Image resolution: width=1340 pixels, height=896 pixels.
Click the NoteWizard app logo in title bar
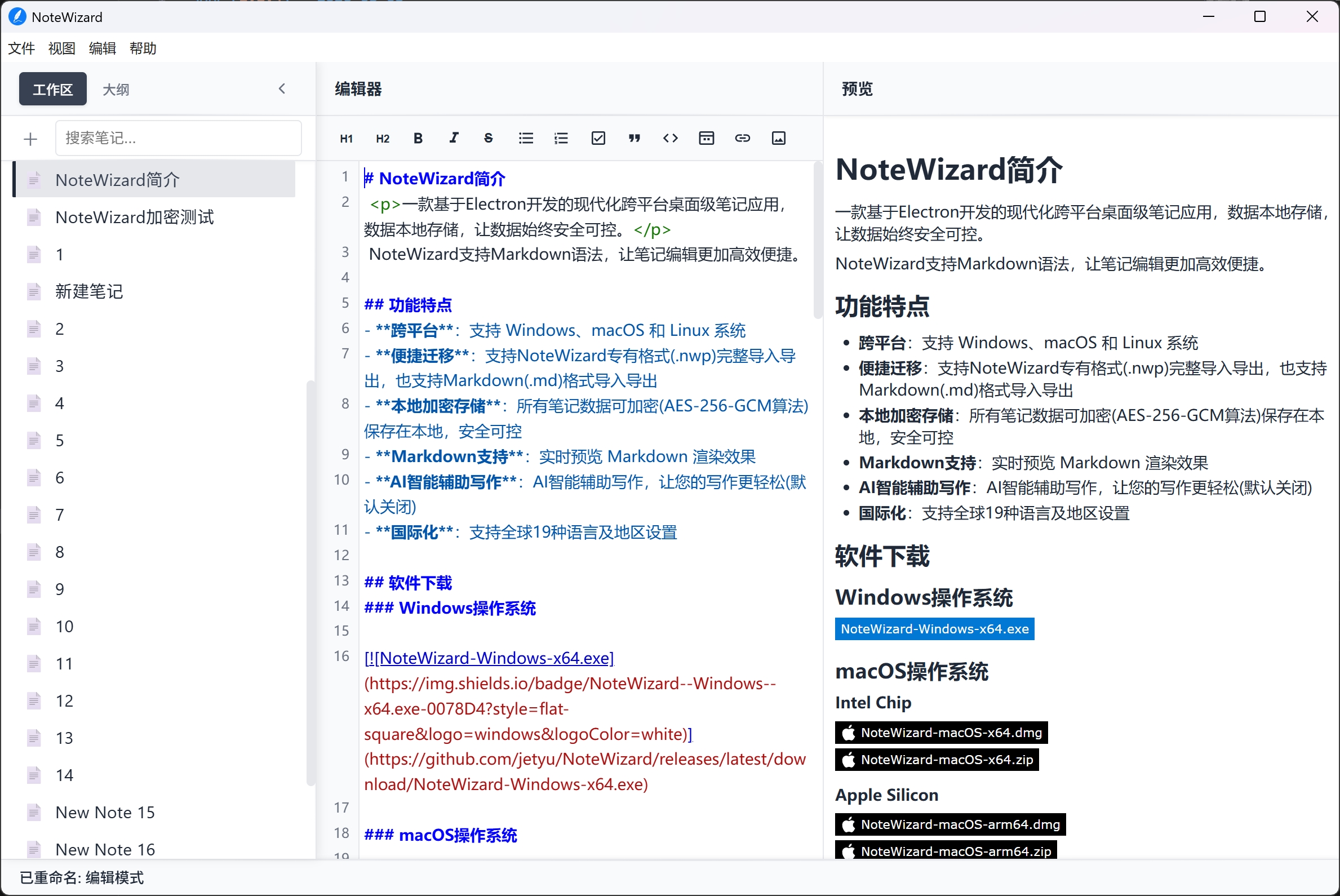17,16
